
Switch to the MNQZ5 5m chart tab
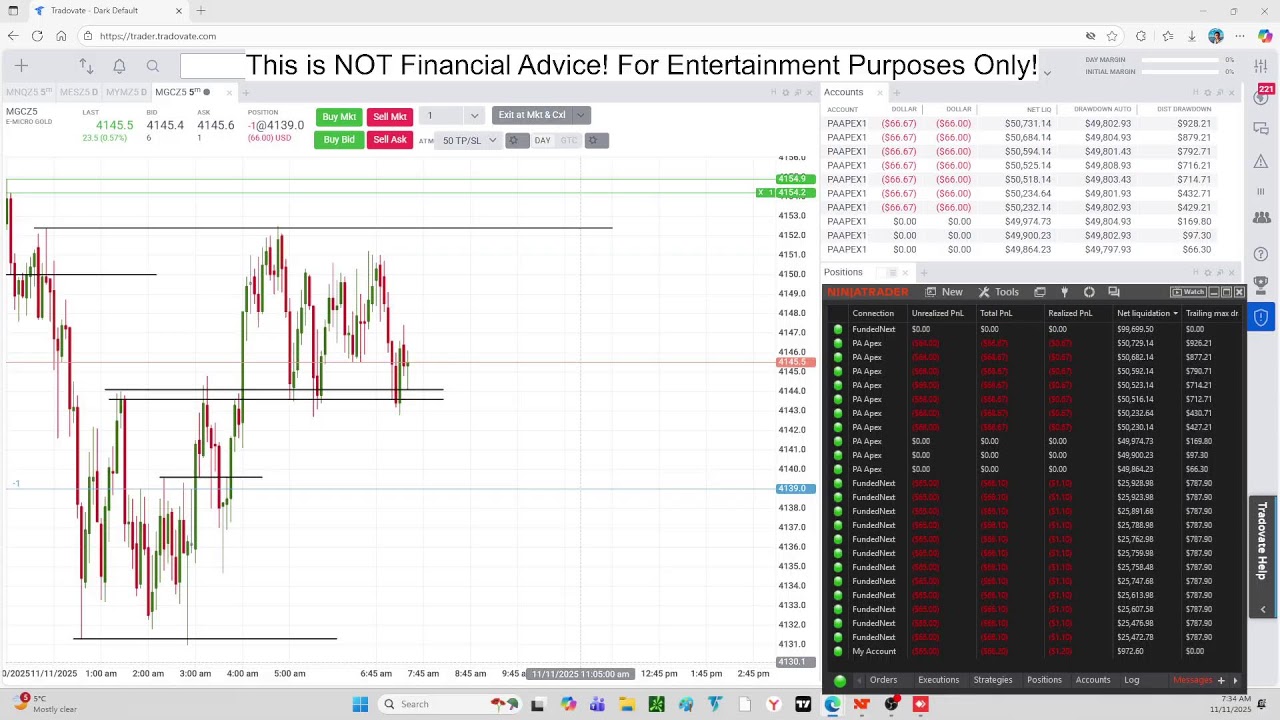click(28, 92)
